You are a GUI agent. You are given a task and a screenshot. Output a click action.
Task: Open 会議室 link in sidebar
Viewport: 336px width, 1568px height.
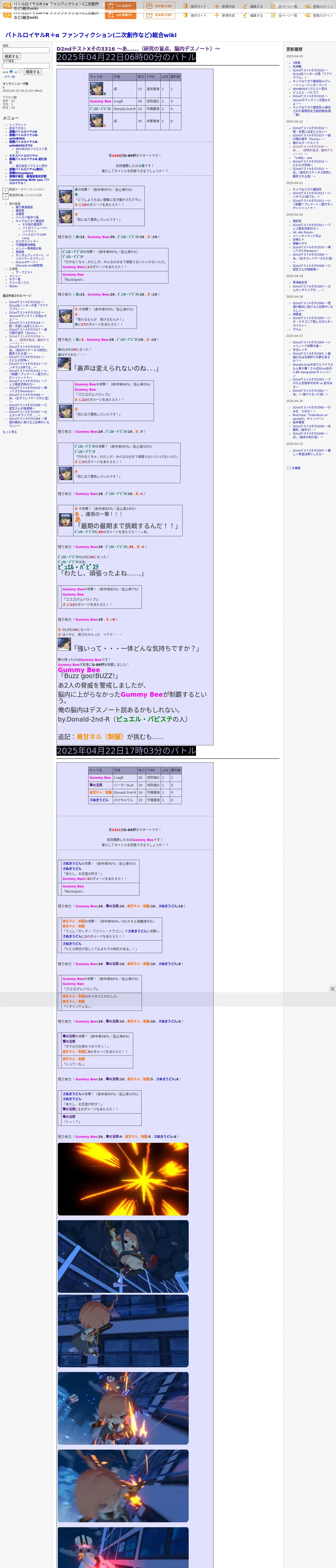pyautogui.click(x=20, y=214)
